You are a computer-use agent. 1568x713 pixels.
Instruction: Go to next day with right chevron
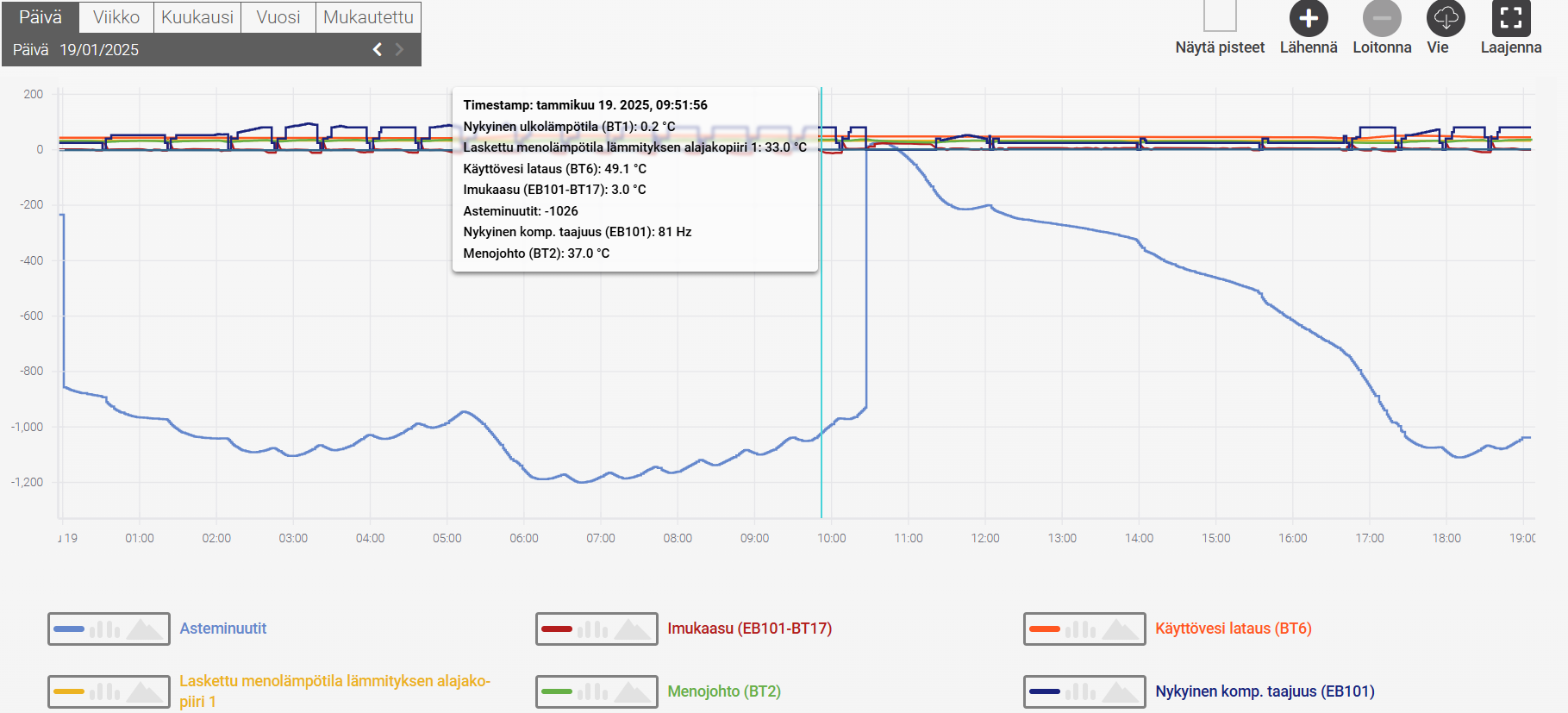click(399, 50)
